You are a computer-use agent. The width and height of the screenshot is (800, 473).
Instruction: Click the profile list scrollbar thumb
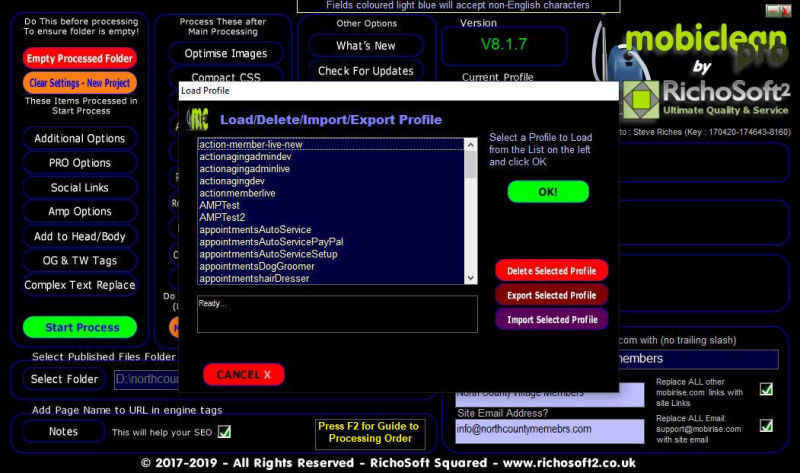[x=470, y=164]
